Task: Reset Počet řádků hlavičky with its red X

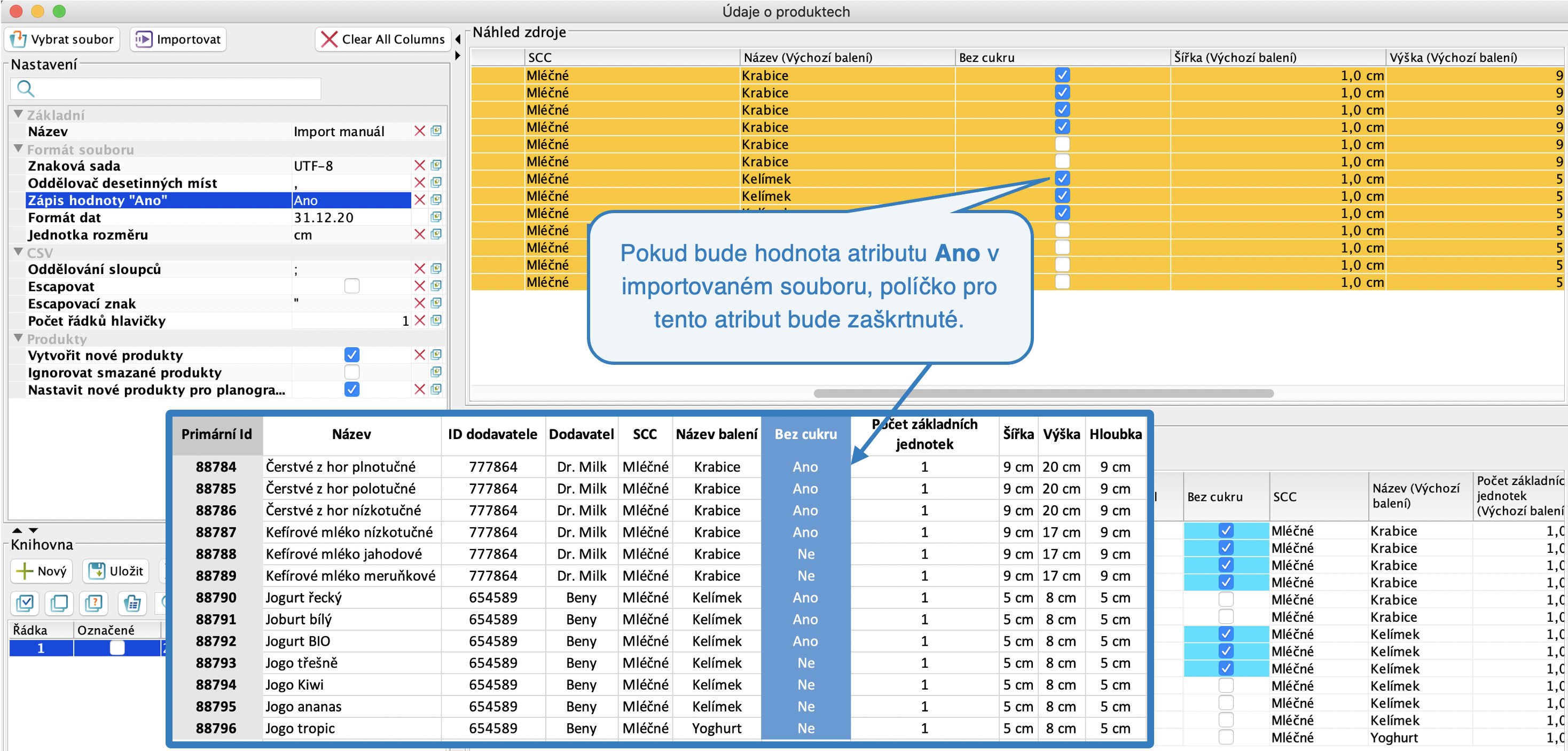Action: coord(419,320)
